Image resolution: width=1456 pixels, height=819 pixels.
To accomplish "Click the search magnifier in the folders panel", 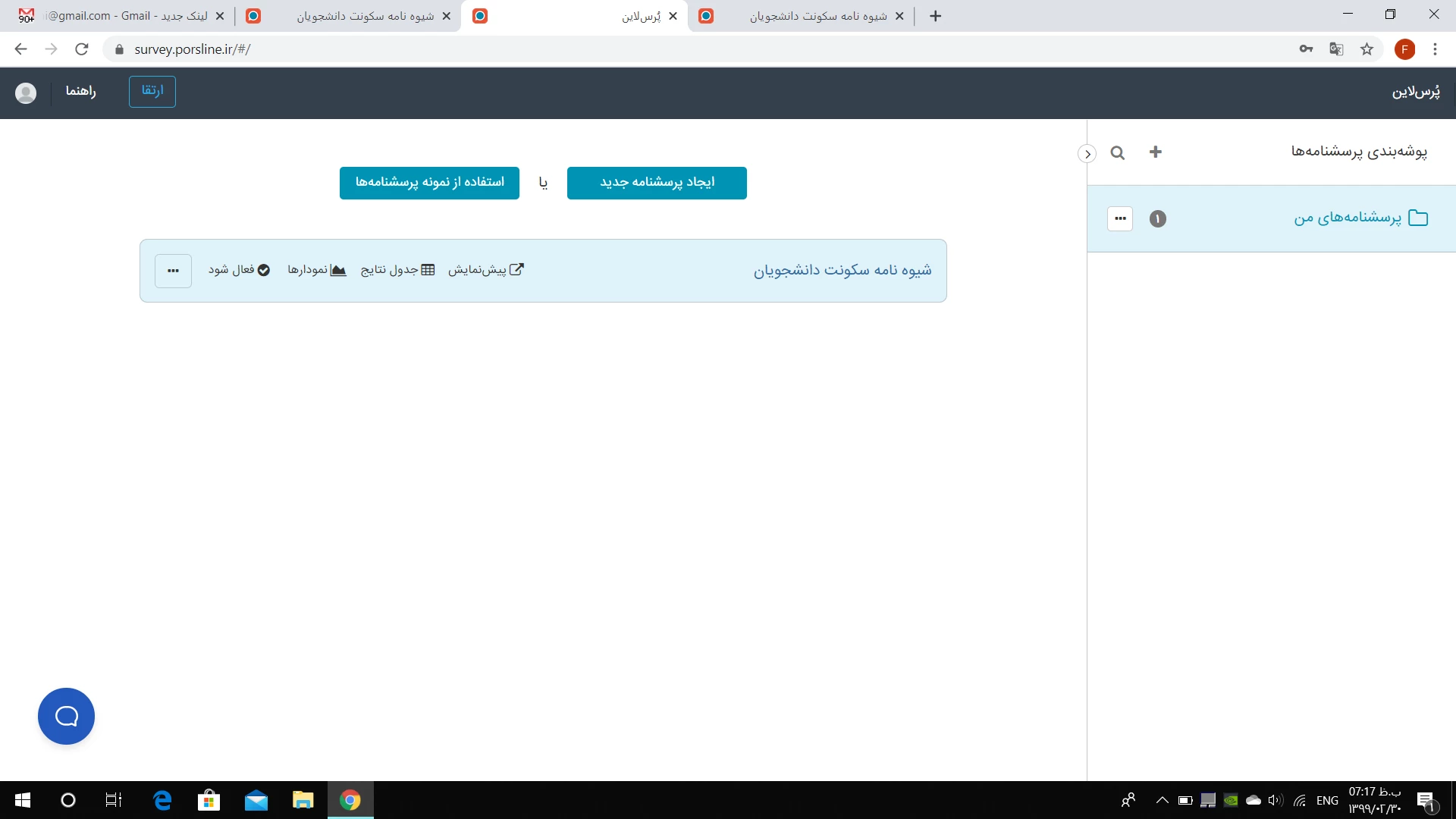I will 1117,153.
